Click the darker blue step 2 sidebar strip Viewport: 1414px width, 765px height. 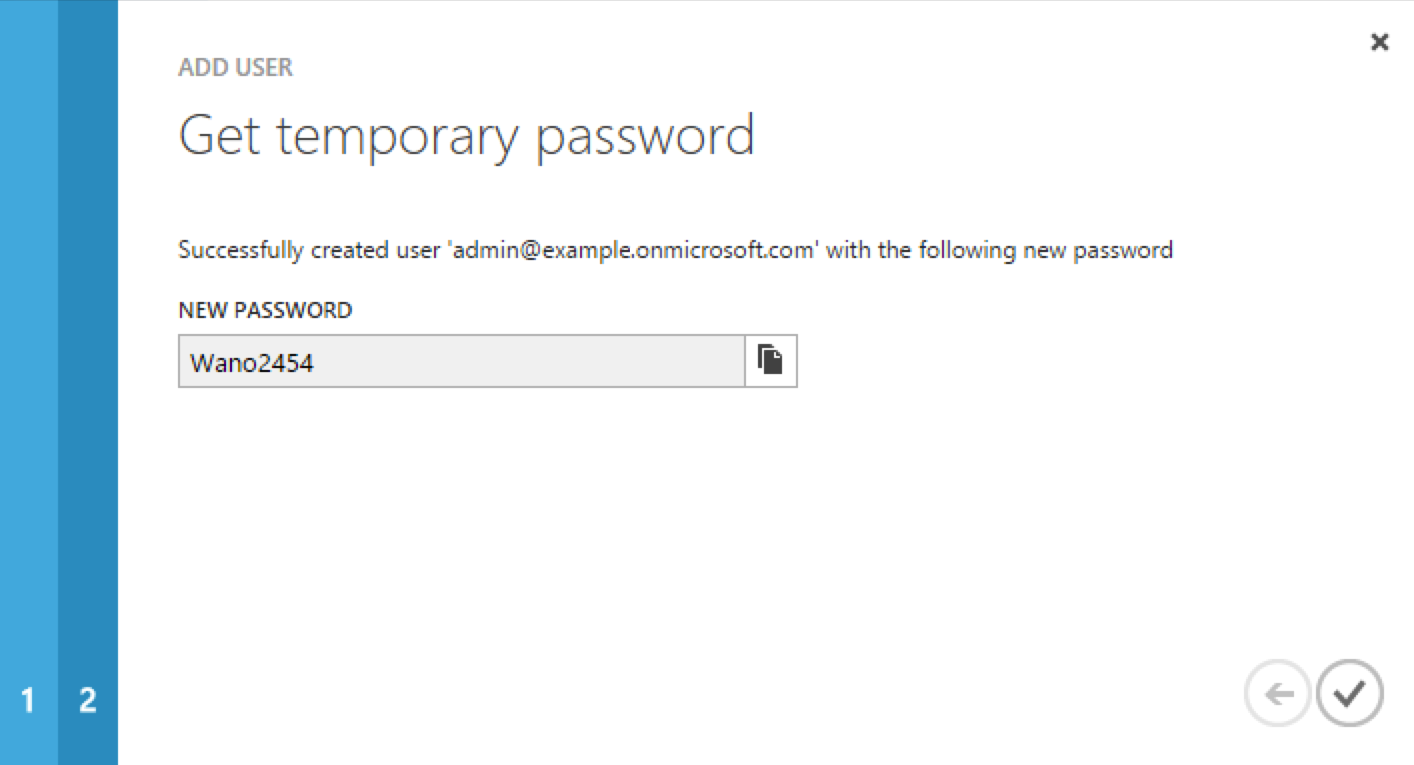88,382
